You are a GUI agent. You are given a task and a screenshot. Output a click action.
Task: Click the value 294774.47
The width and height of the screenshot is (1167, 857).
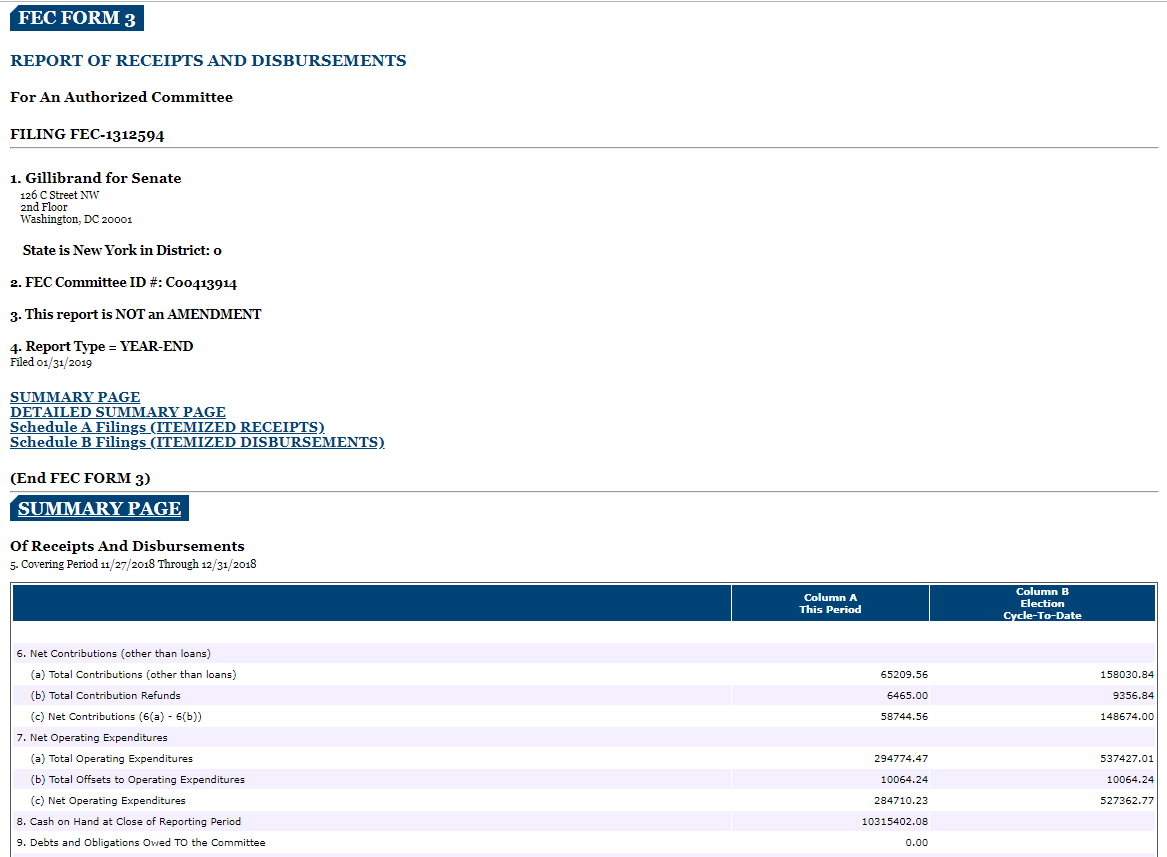[x=901, y=759]
